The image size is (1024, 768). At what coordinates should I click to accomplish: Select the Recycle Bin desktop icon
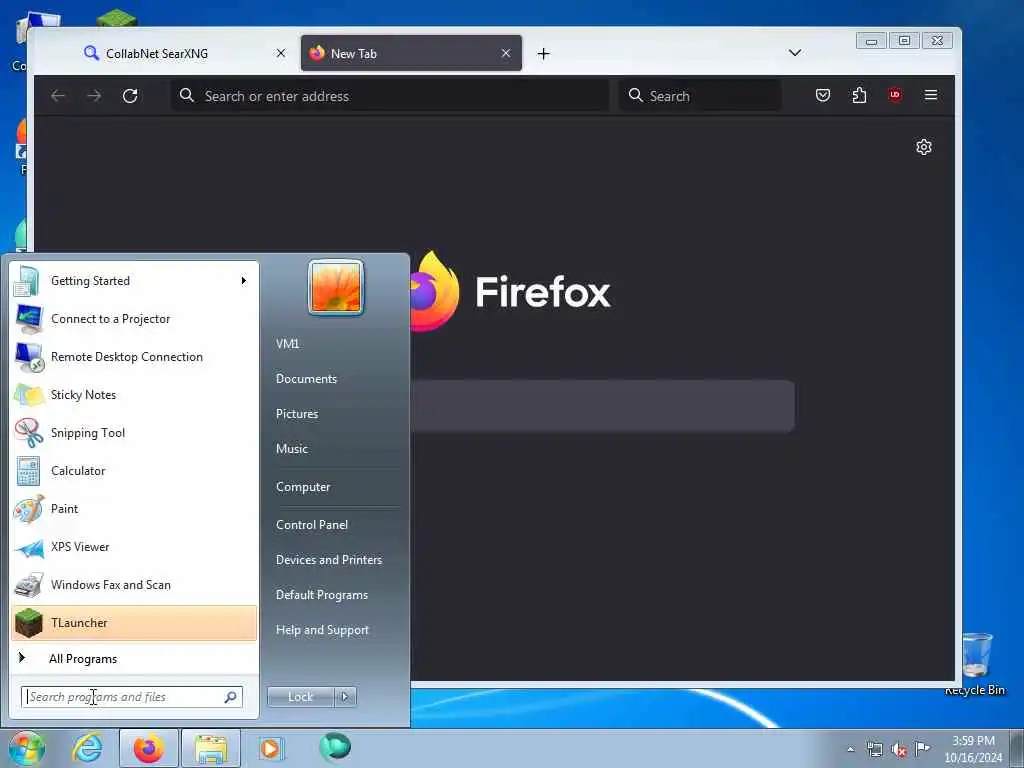click(975, 664)
